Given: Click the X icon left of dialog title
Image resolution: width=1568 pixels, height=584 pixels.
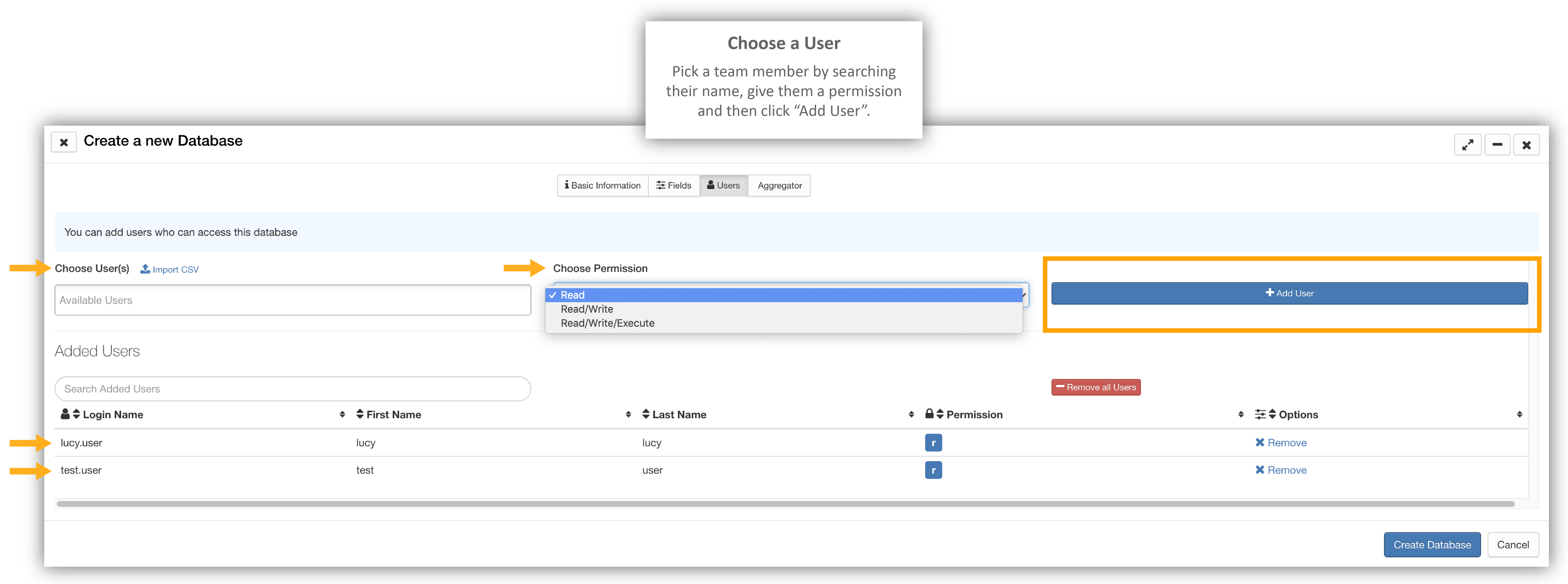Looking at the screenshot, I should 64,142.
